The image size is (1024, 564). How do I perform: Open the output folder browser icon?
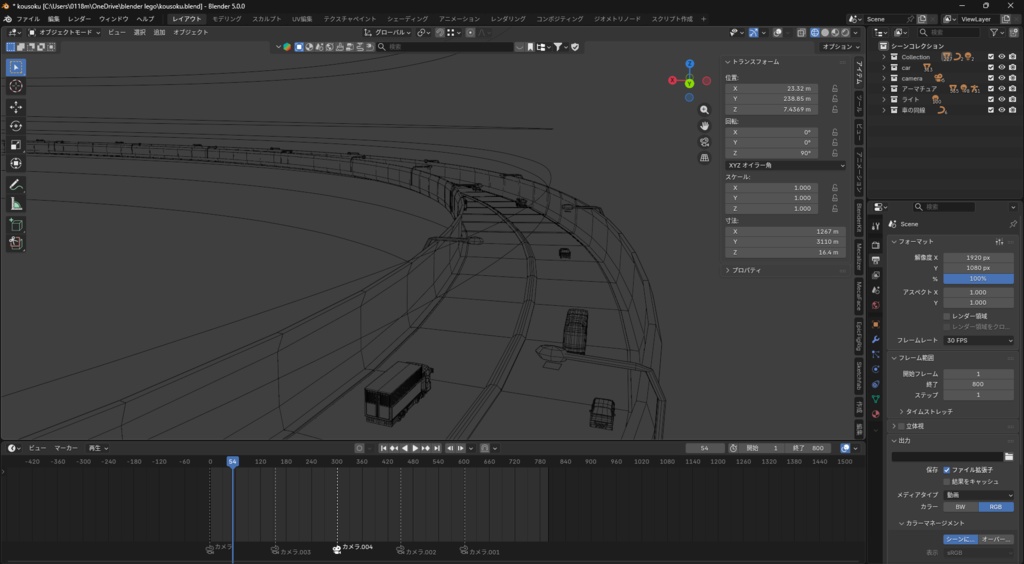pyautogui.click(x=1009, y=457)
